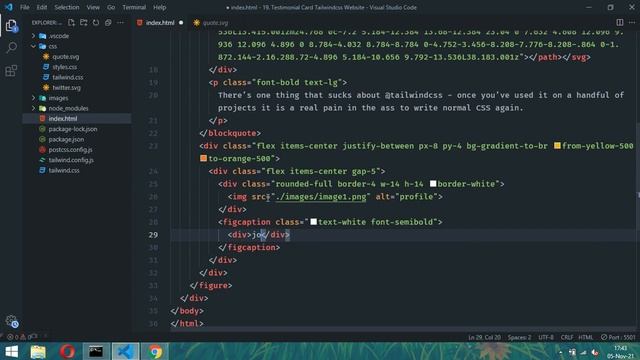Open twitter.svg in Explorer
This screenshot has width=640, height=360.
[x=66, y=87]
